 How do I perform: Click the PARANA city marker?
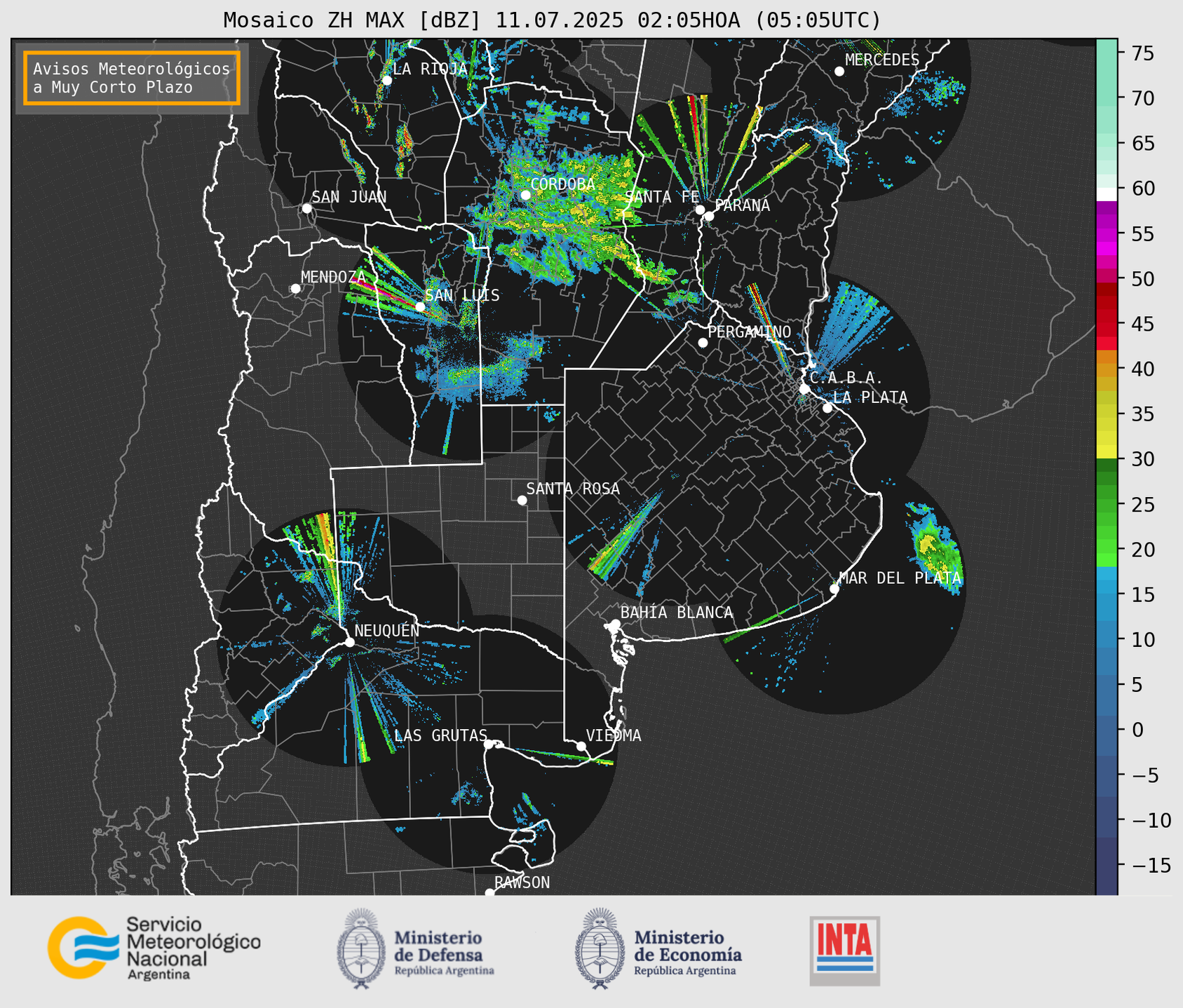[x=709, y=216]
